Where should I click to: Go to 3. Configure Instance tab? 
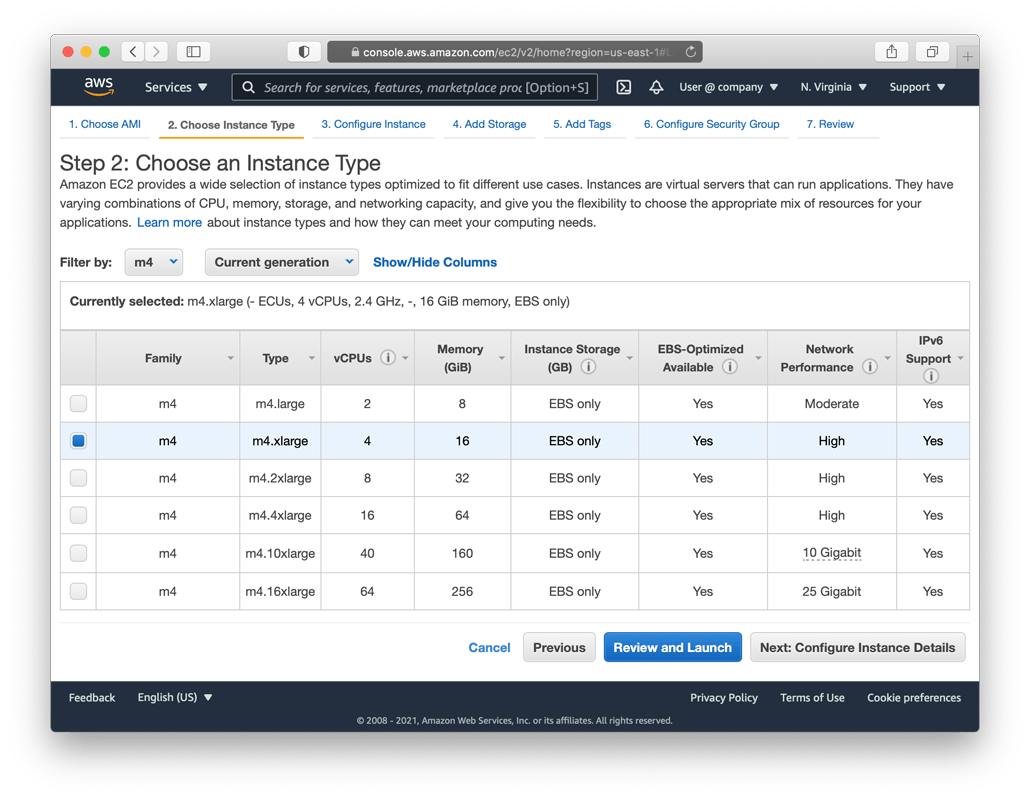(373, 124)
